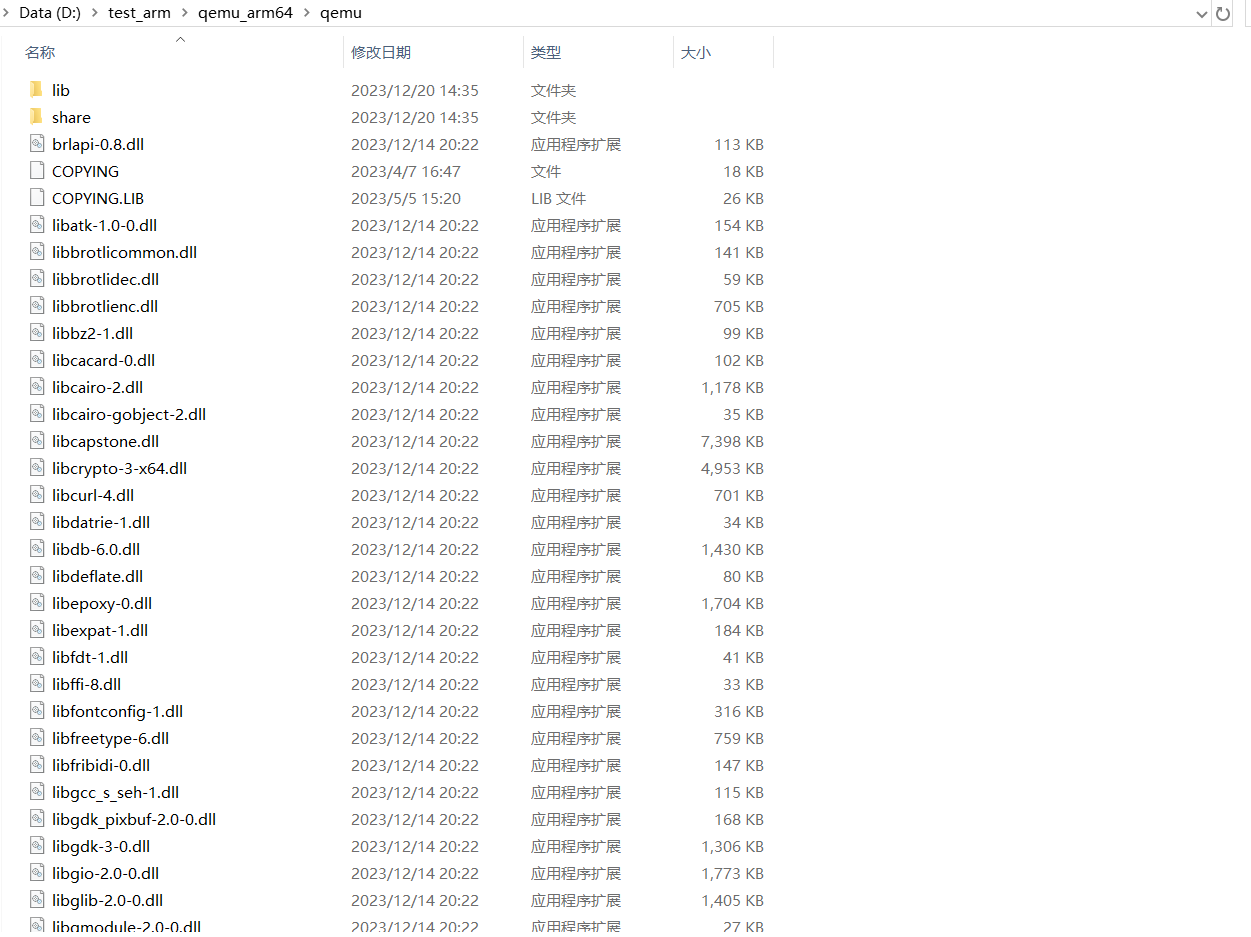This screenshot has height=937, width=1251.
Task: Select the libbrotlidec.dll file icon
Action: coord(37,279)
